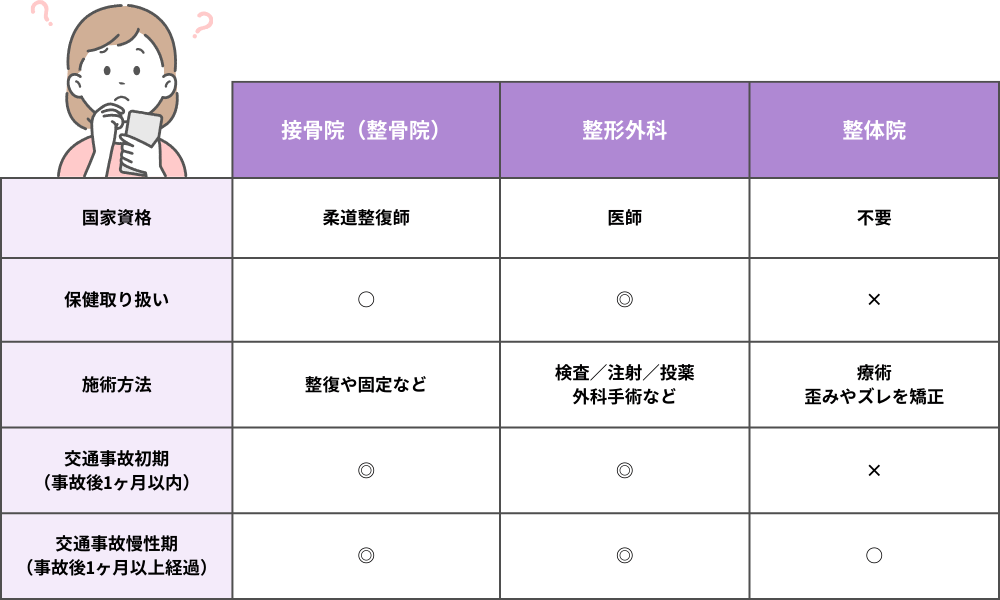Click the 保健取り扱い row label
The height and width of the screenshot is (600, 1000).
117,299
